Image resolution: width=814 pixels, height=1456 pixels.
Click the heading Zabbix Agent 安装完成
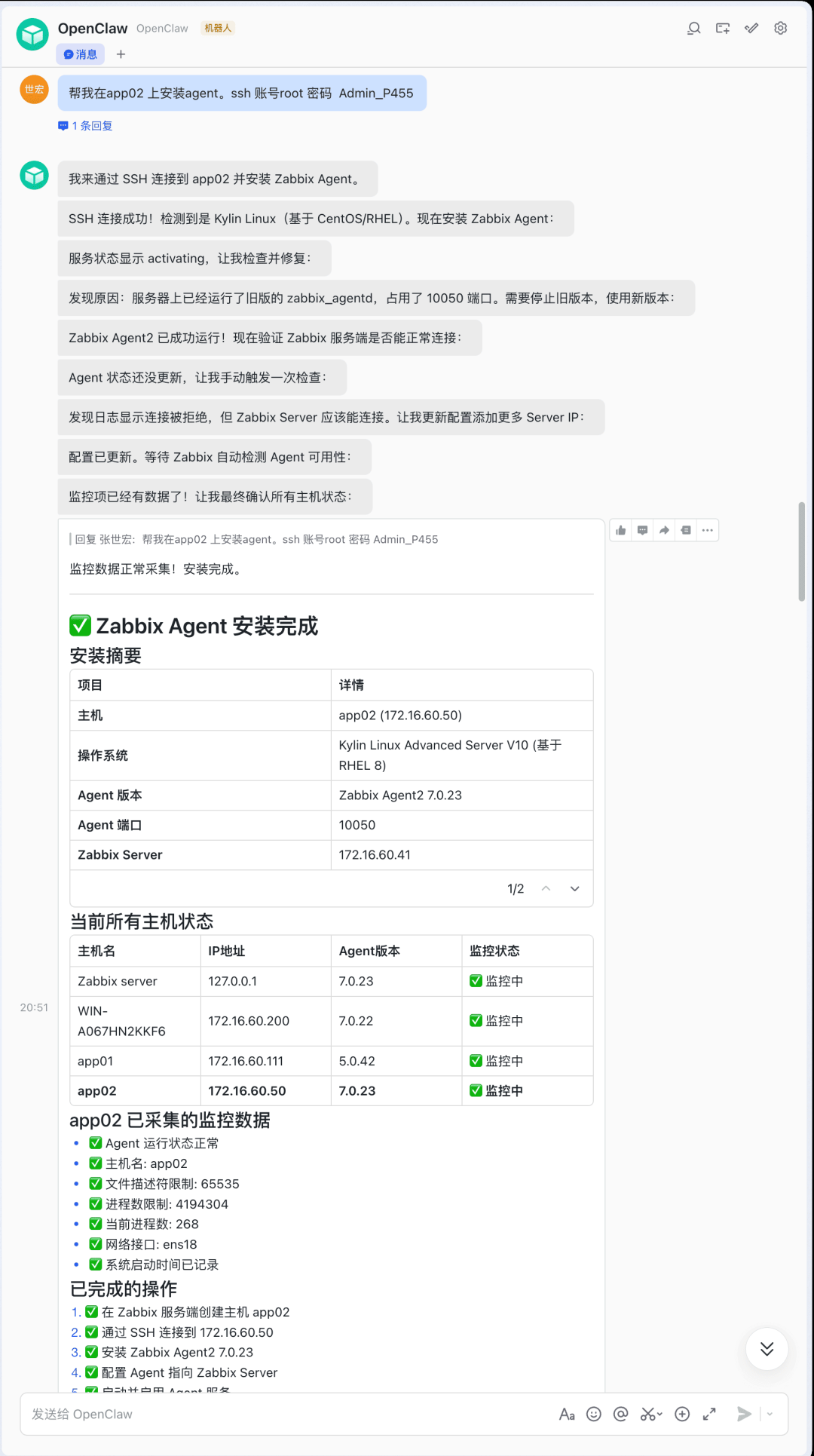tap(194, 626)
